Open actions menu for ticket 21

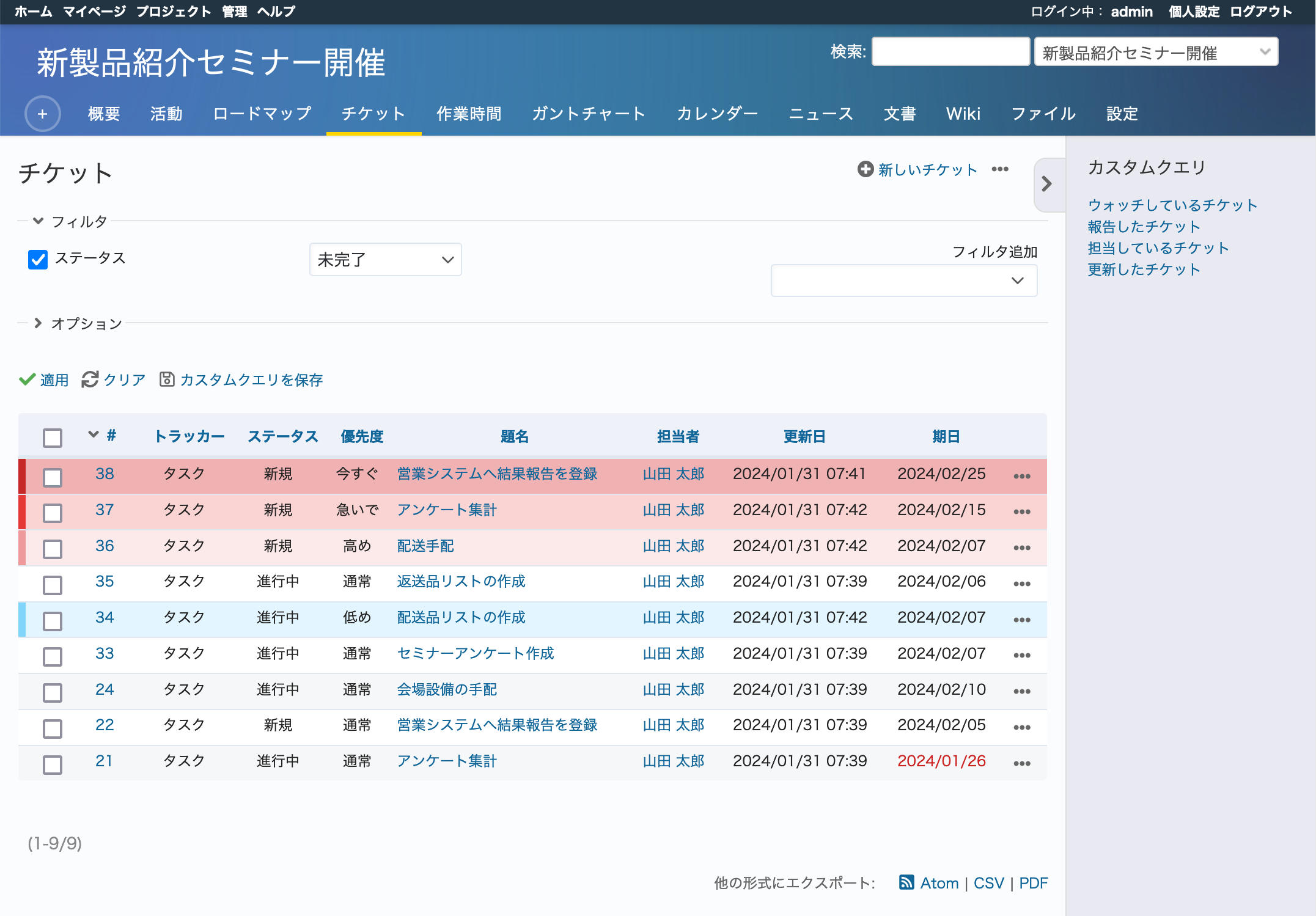1021,763
